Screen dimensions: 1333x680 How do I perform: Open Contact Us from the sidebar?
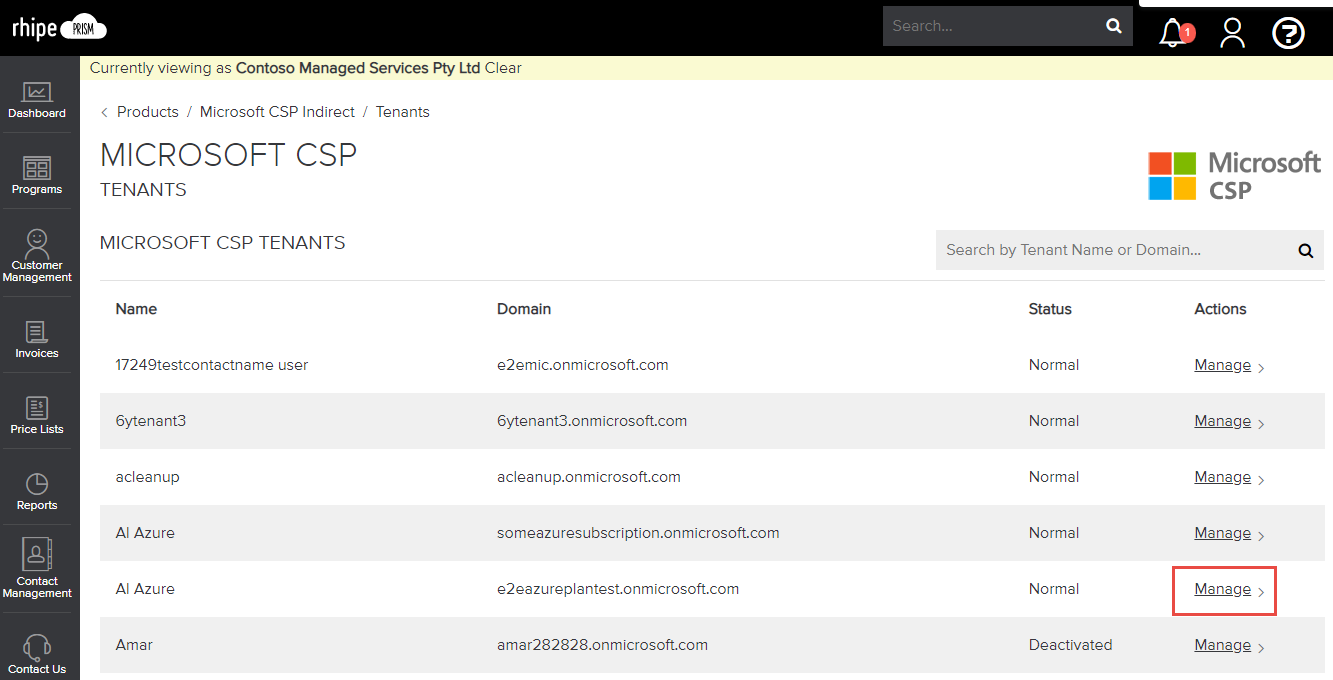[x=37, y=648]
